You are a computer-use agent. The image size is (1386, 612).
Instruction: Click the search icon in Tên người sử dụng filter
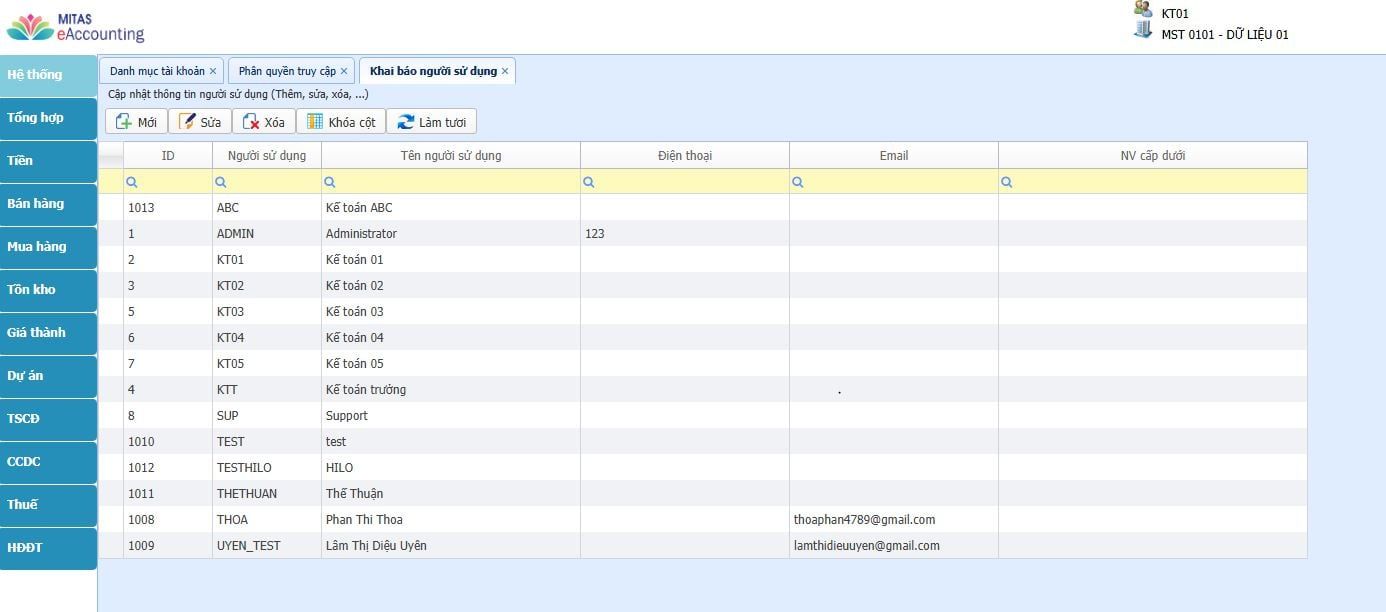coord(330,182)
